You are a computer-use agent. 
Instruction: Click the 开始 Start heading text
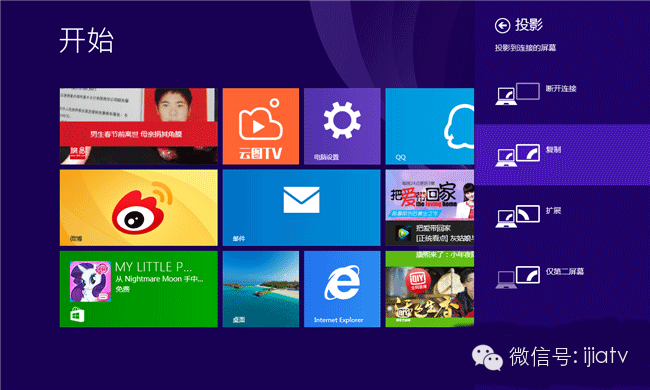(86, 40)
